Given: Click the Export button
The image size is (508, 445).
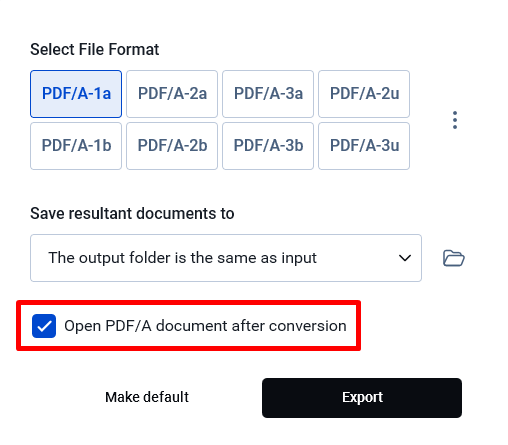Looking at the screenshot, I should pyautogui.click(x=362, y=398).
